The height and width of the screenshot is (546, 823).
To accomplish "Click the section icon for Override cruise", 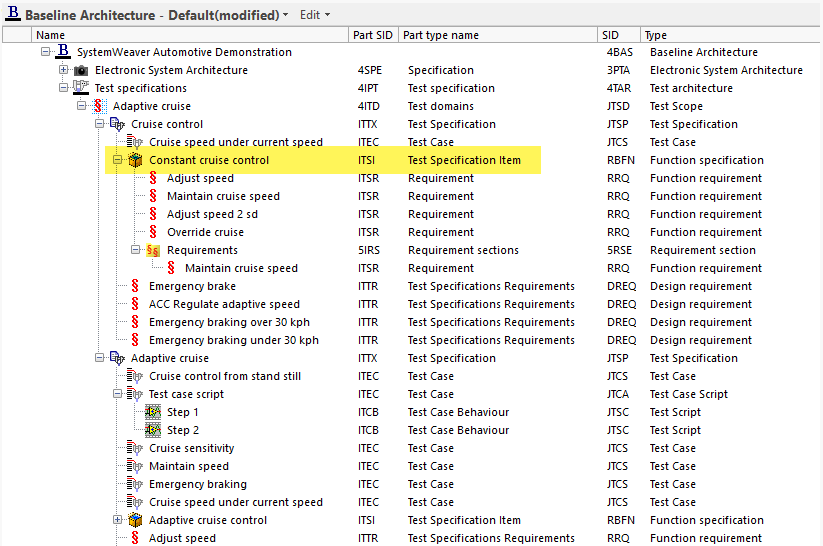I will [x=153, y=232].
